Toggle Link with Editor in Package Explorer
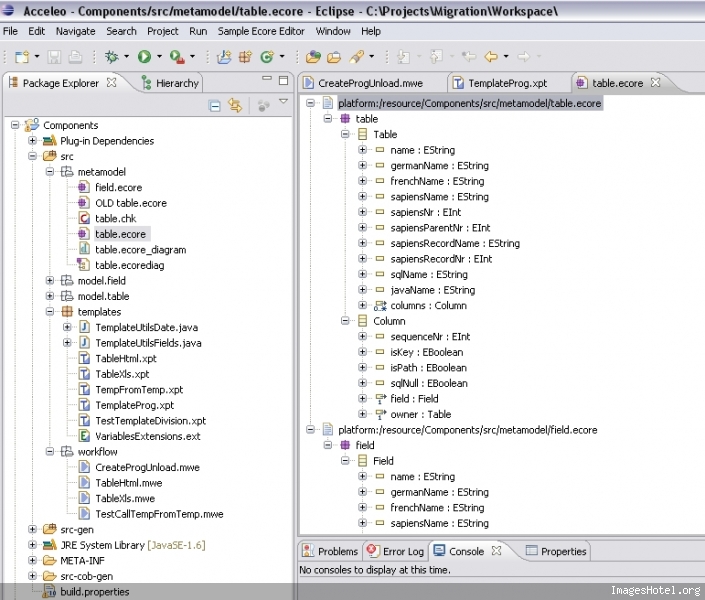This screenshot has width=705, height=600. click(x=235, y=105)
